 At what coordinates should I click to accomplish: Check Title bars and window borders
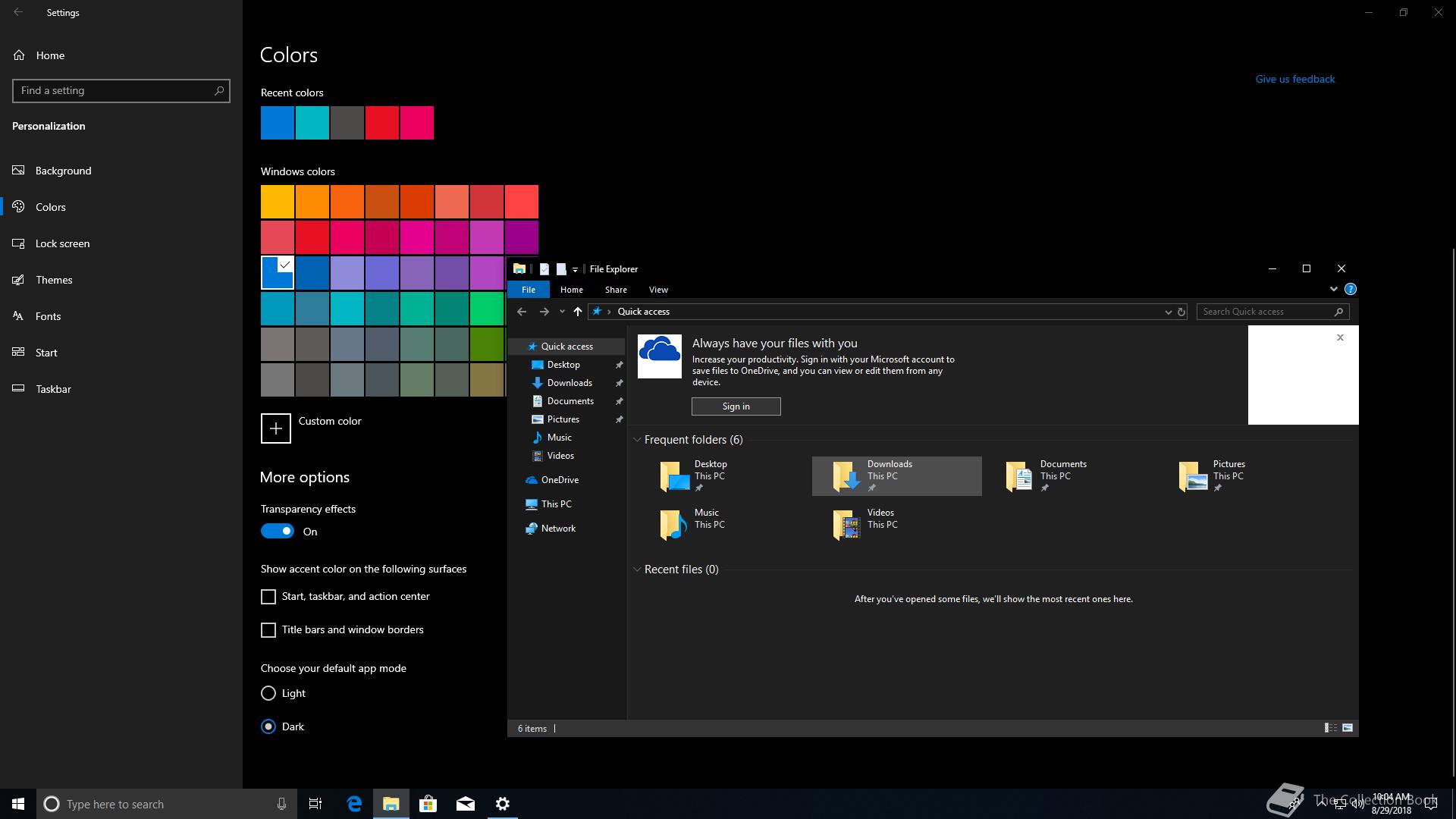[268, 630]
